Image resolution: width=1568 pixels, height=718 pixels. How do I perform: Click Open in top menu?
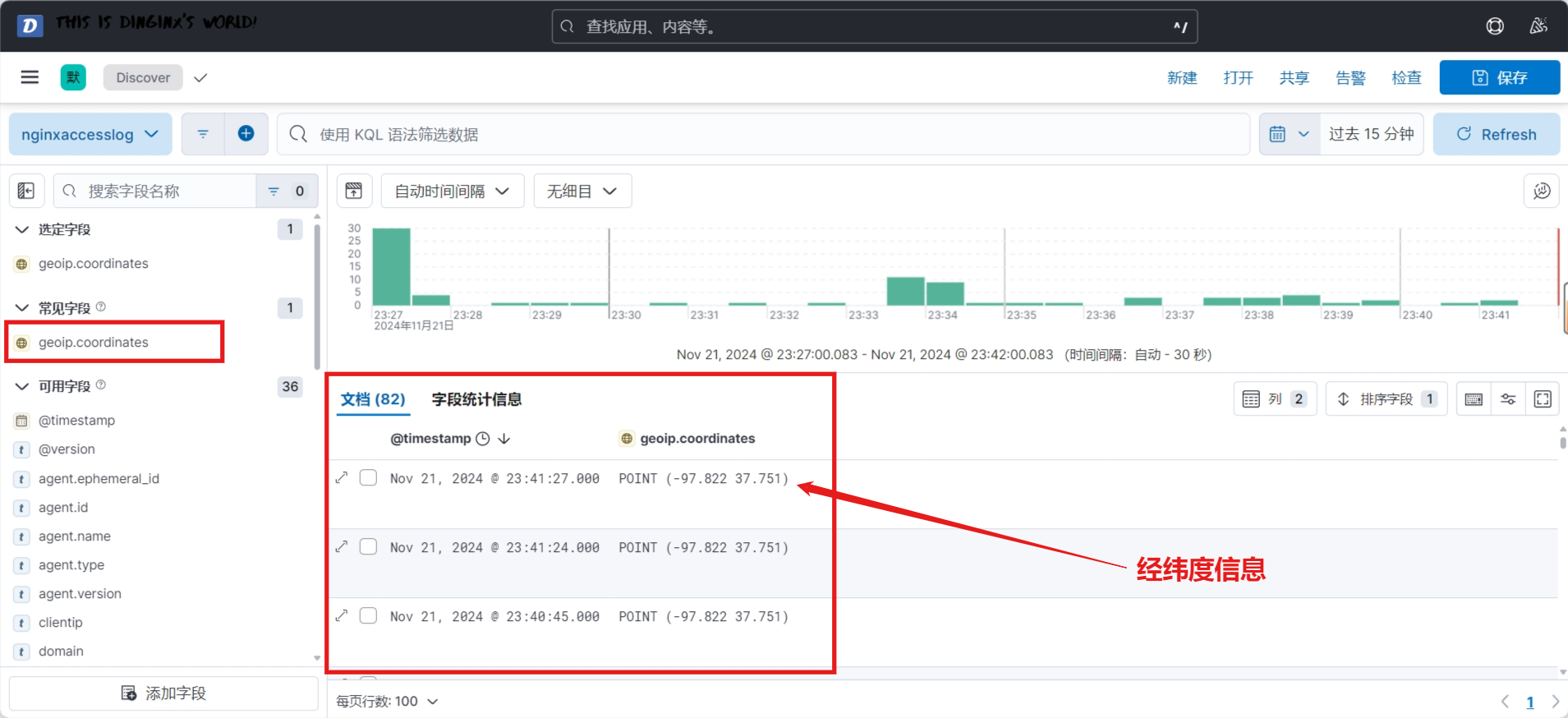pyautogui.click(x=1238, y=77)
